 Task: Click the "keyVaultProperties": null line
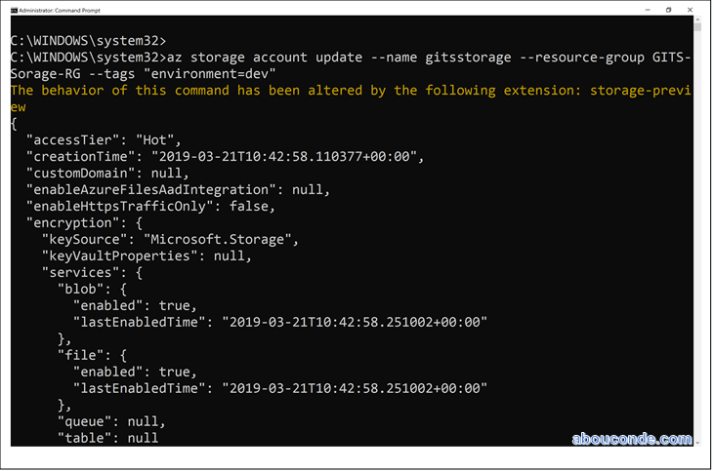(x=145, y=255)
